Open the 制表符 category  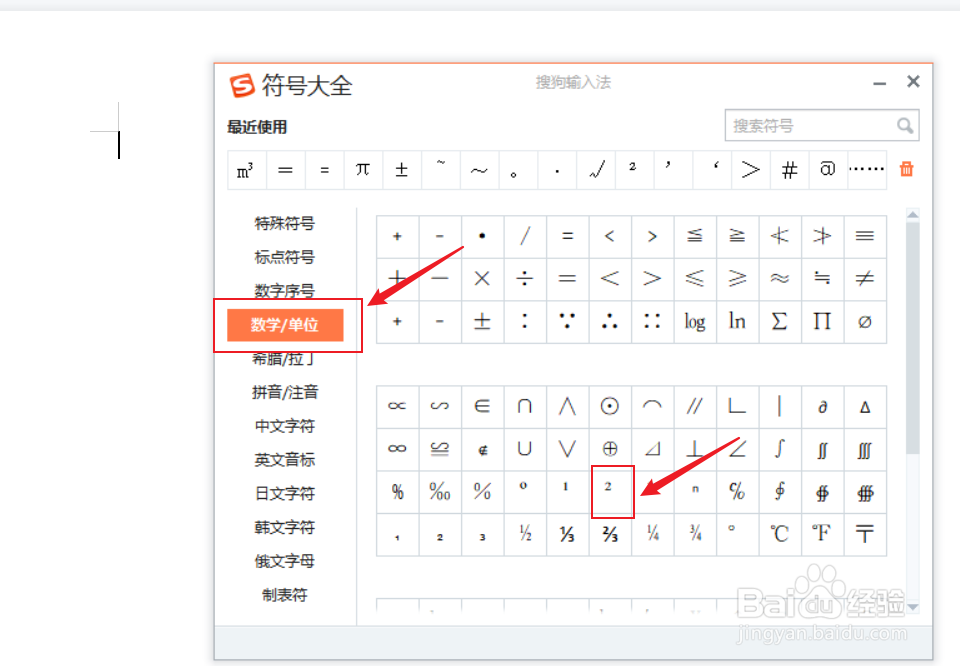coord(285,594)
